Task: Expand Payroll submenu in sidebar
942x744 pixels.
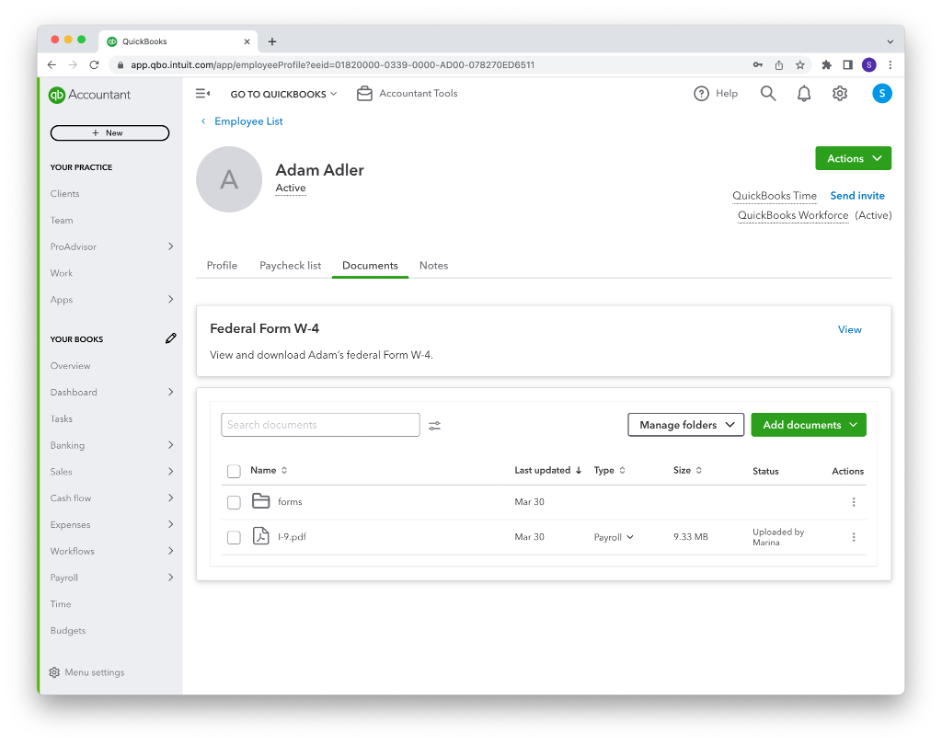Action: pos(171,578)
